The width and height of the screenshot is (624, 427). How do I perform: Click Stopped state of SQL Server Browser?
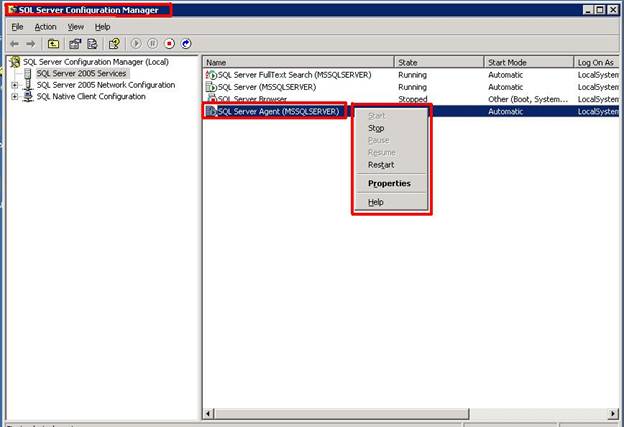[413, 99]
